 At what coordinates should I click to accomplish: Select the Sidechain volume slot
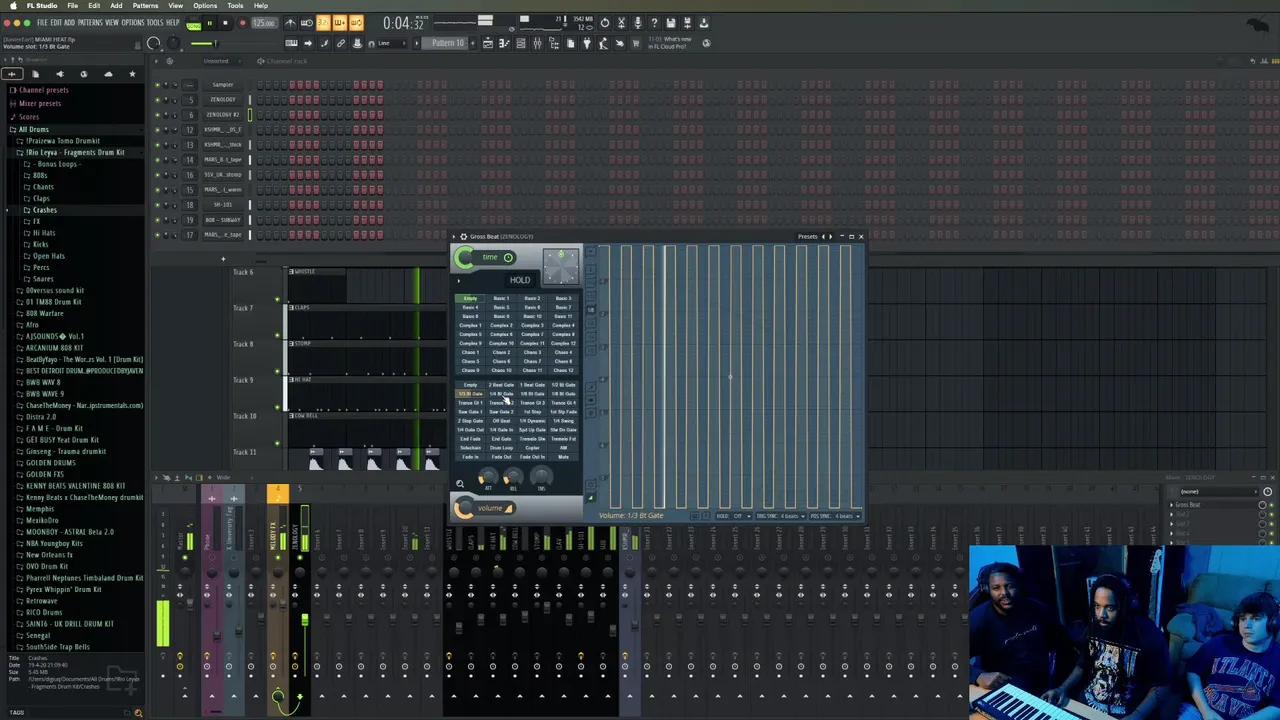point(470,448)
